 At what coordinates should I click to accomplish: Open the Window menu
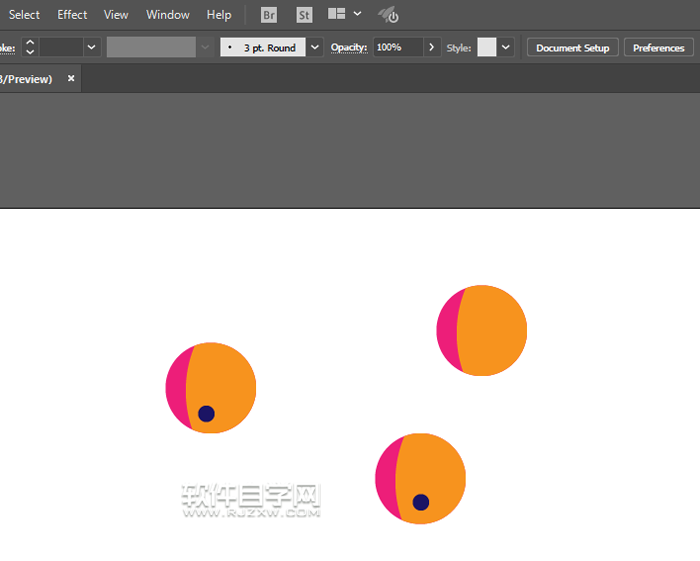[168, 15]
